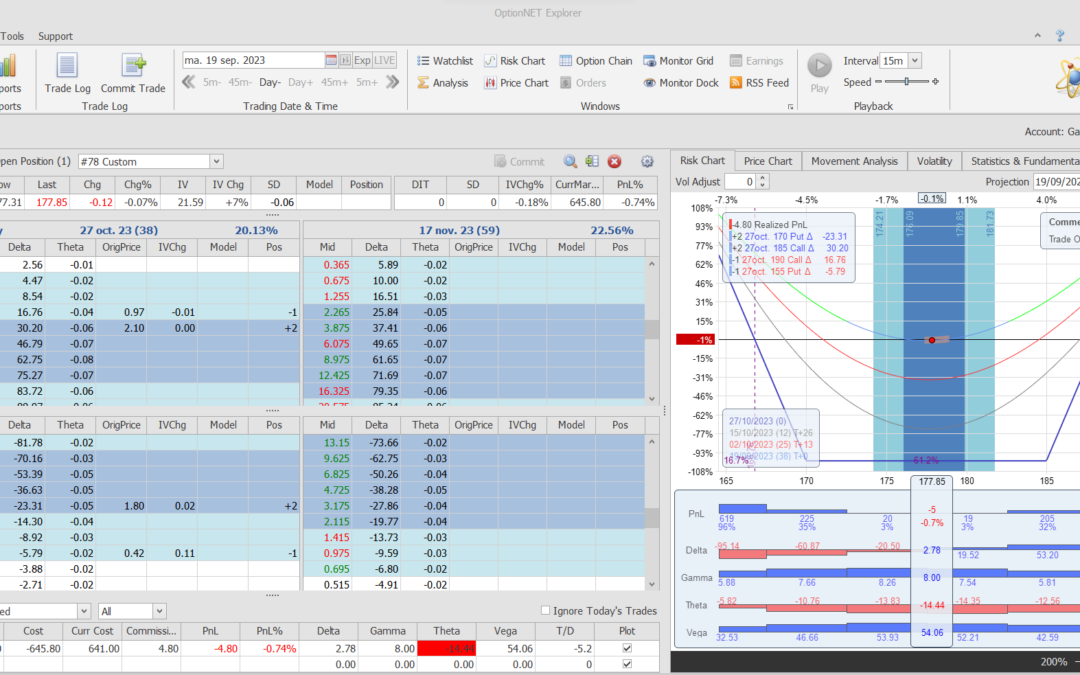This screenshot has width=1080, height=675.
Task: Open the Watchlist window
Action: pos(445,61)
